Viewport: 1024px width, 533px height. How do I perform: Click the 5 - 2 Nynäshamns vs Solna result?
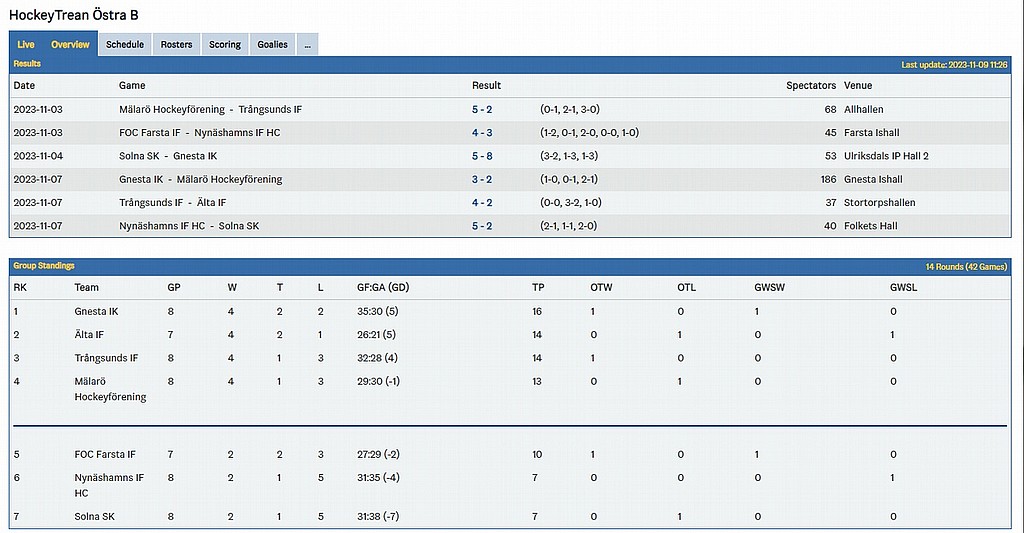coord(482,226)
